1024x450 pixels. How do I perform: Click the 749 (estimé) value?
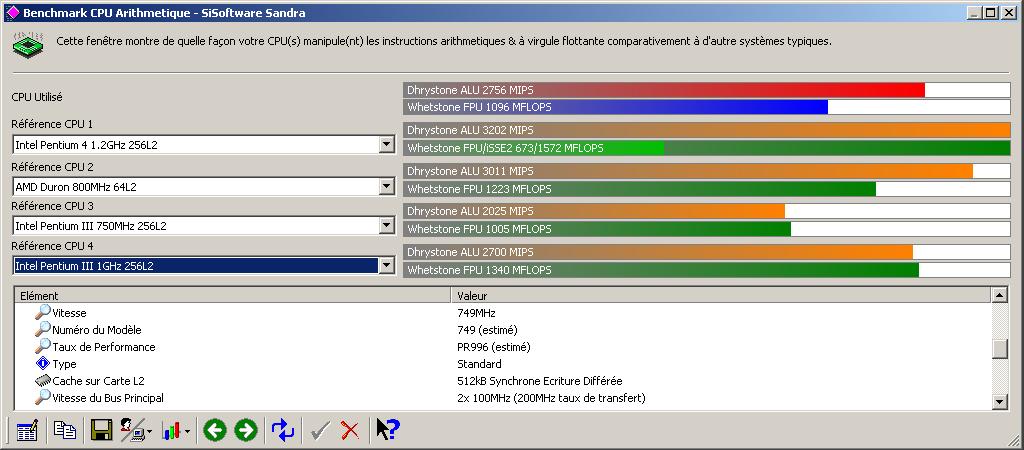[x=487, y=330]
